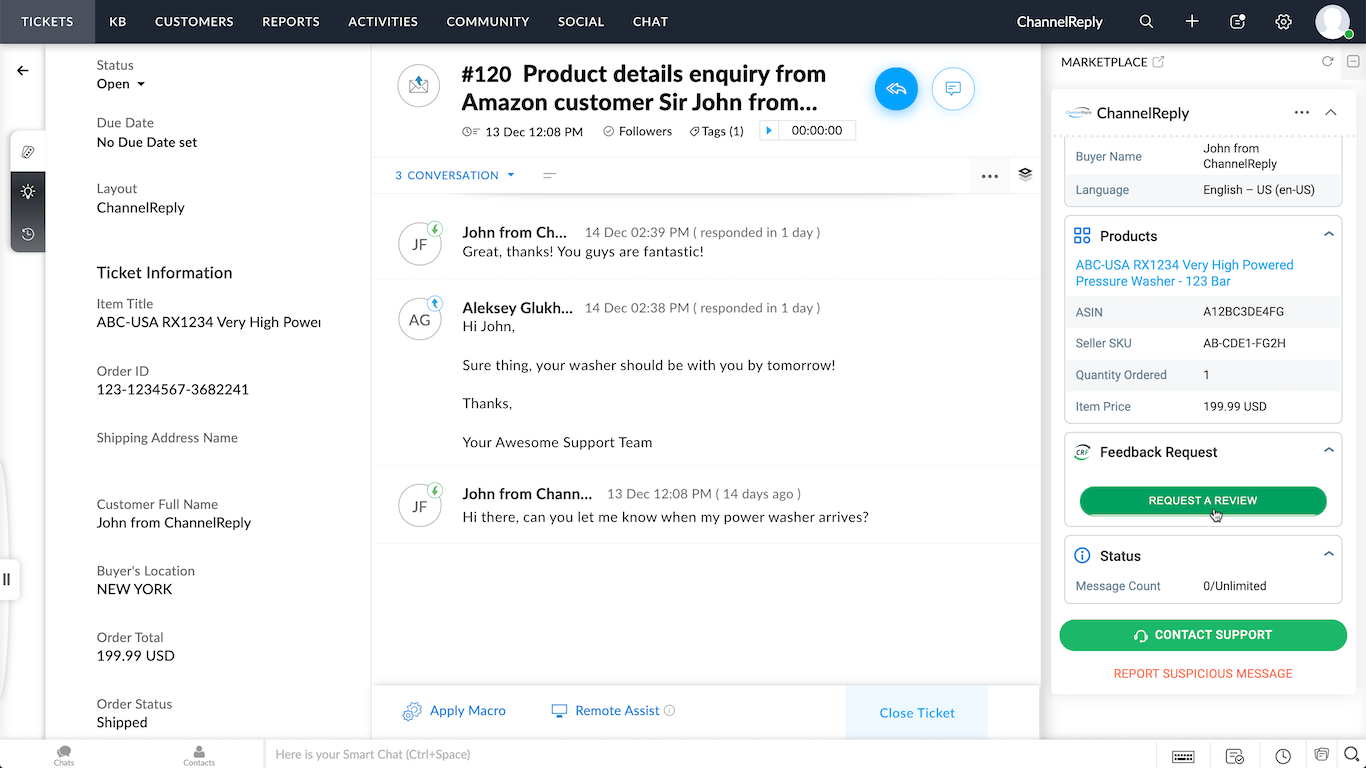This screenshot has height=768, width=1366.
Task: Open the Chat tab
Action: point(650,21)
